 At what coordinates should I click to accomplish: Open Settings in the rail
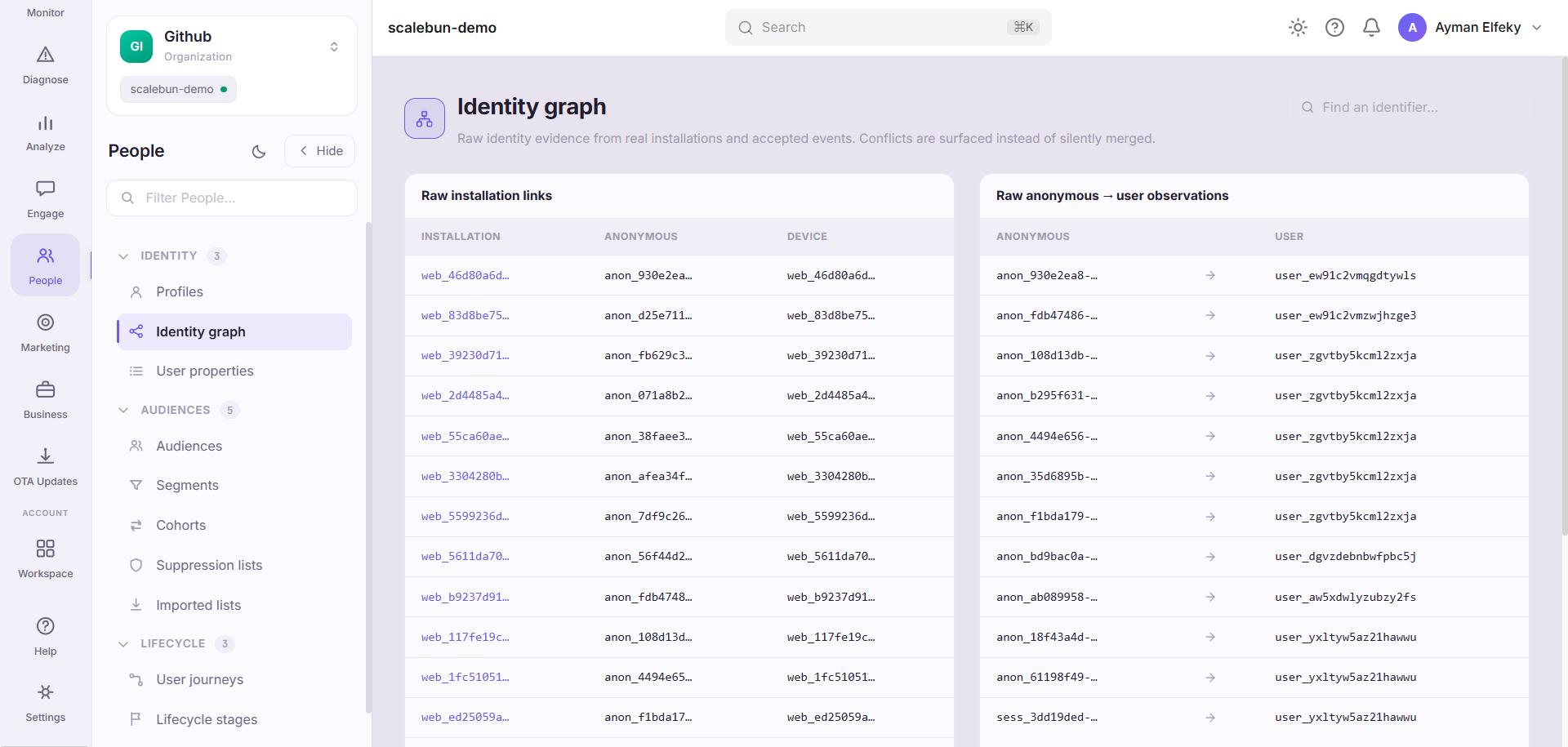(46, 703)
